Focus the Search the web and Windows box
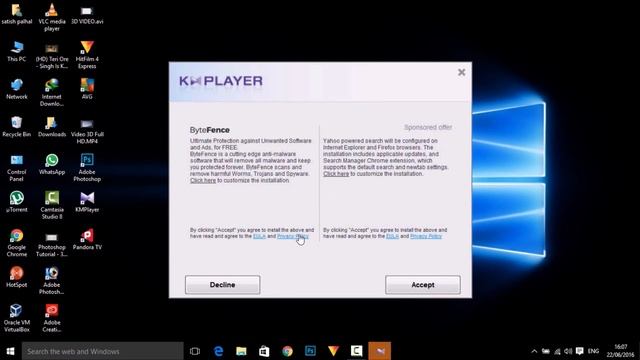Viewport: 640px width, 360px height. point(102,351)
